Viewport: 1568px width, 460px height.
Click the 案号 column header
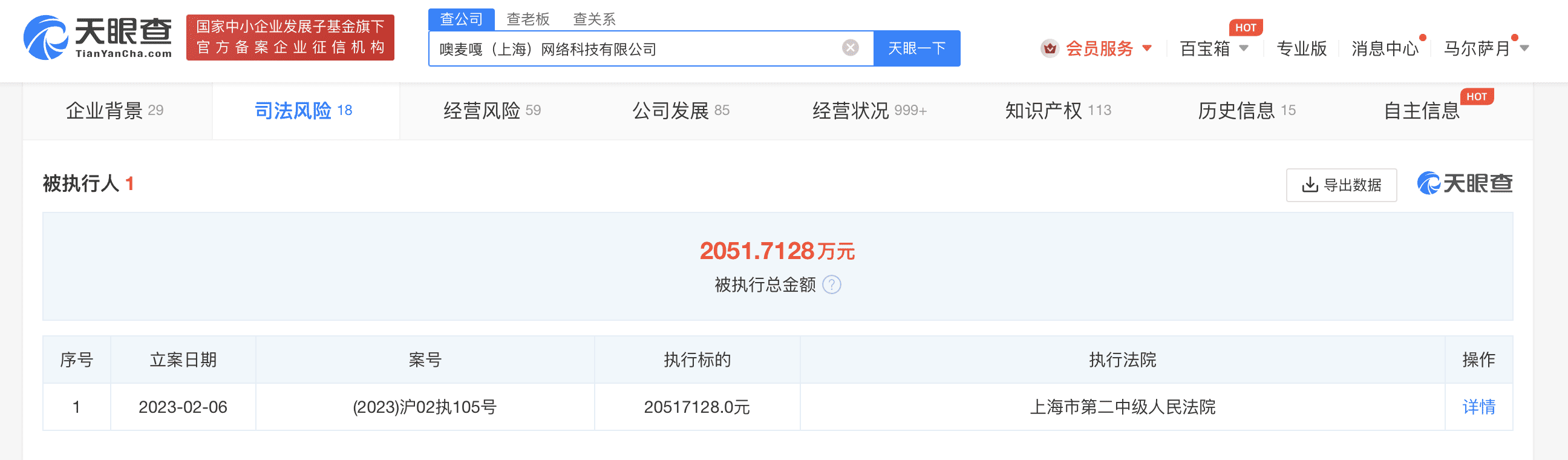[425, 360]
